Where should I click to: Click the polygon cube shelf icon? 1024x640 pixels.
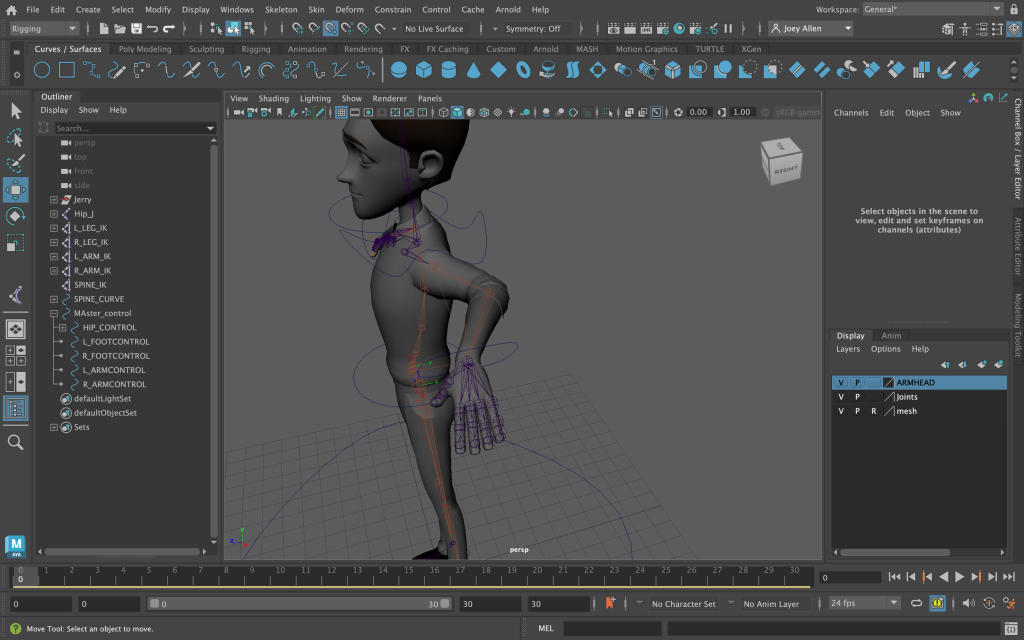[423, 70]
